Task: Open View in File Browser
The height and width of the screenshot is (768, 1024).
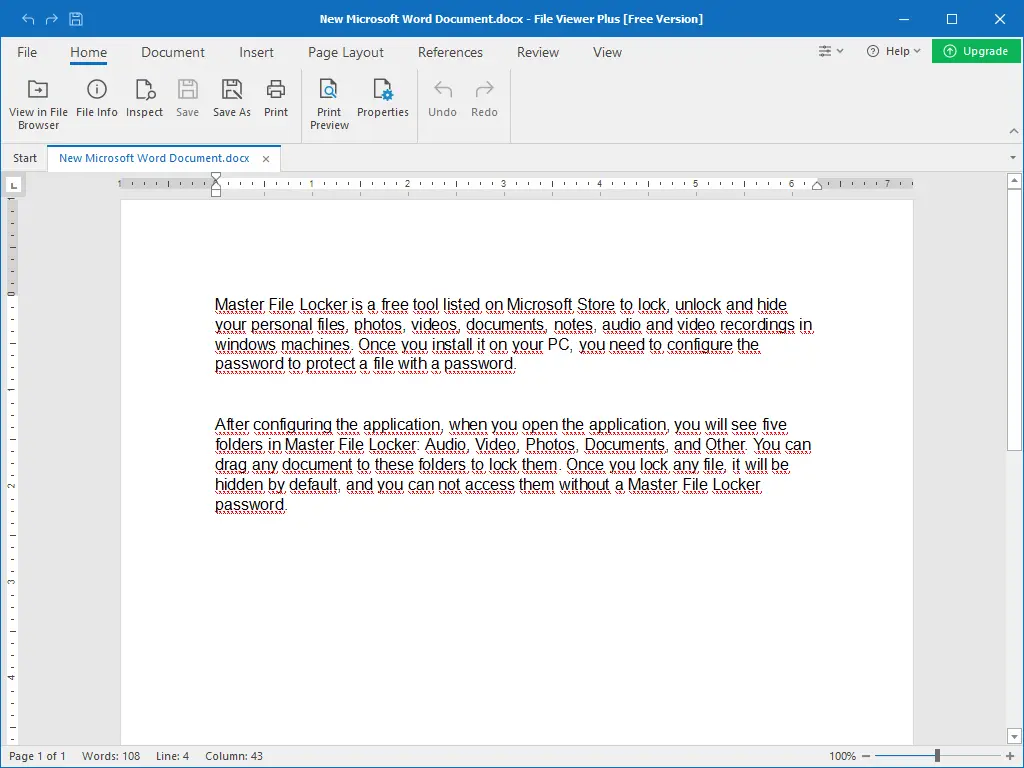Action: (x=38, y=104)
